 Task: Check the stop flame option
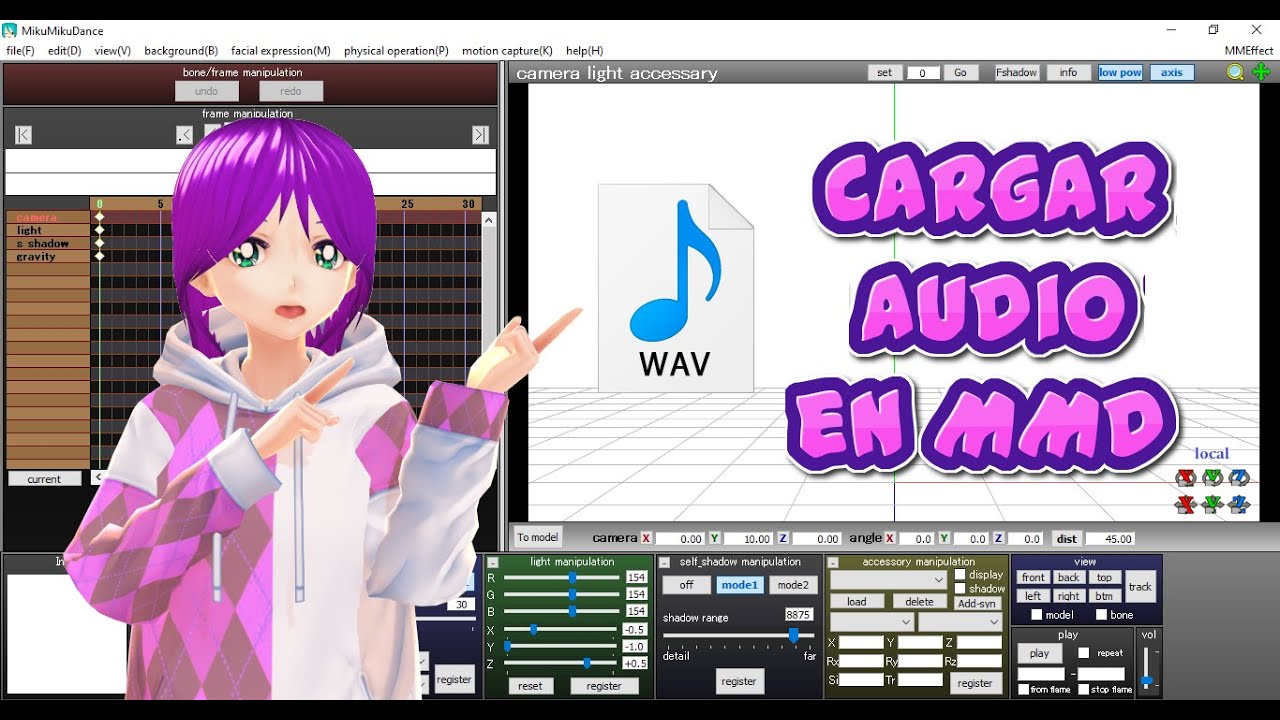tap(1084, 689)
